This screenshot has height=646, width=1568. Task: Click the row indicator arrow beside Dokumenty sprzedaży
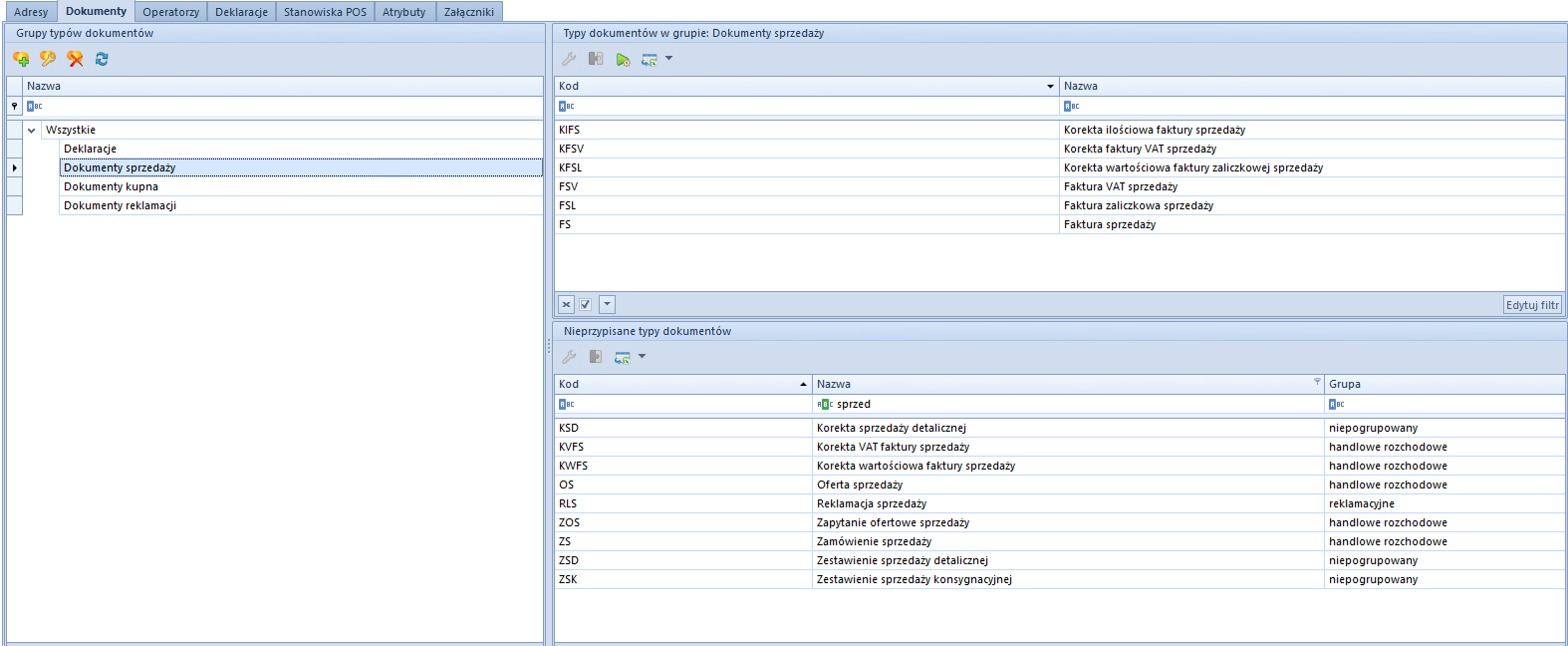coord(14,167)
